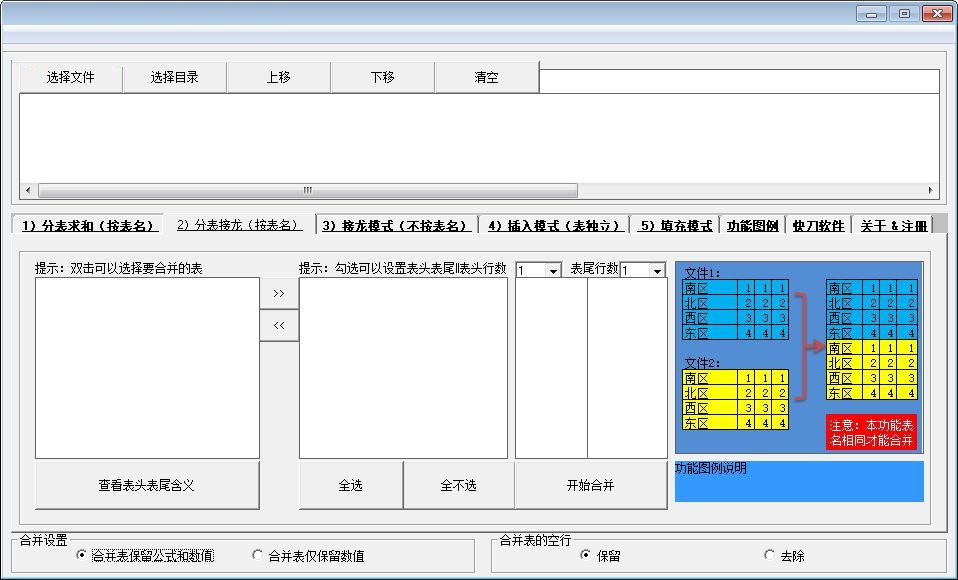Viewport: 958px width, 580px height.
Task: Open the 表尾行数 dropdown
Action: tap(657, 270)
